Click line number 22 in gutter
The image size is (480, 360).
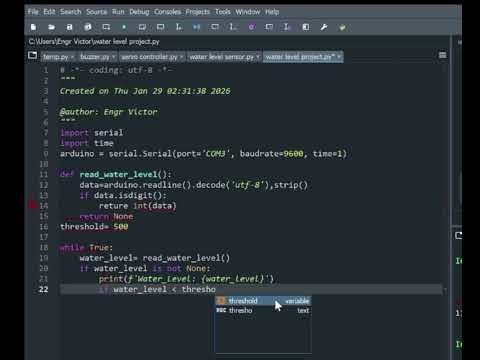coord(43,289)
